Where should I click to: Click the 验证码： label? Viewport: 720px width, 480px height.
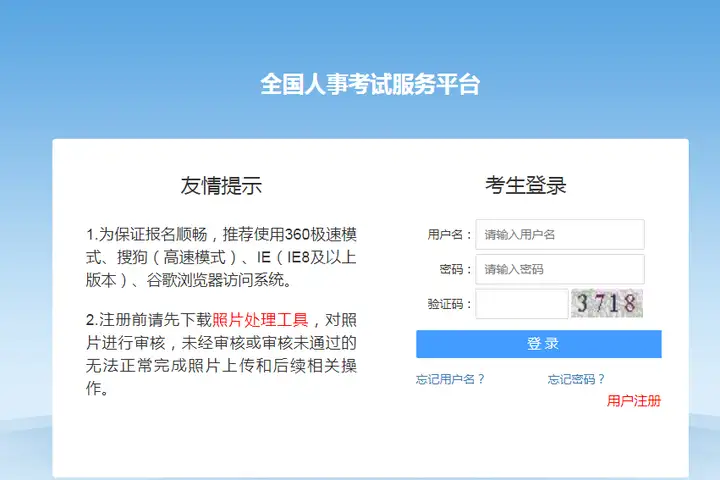[450, 304]
